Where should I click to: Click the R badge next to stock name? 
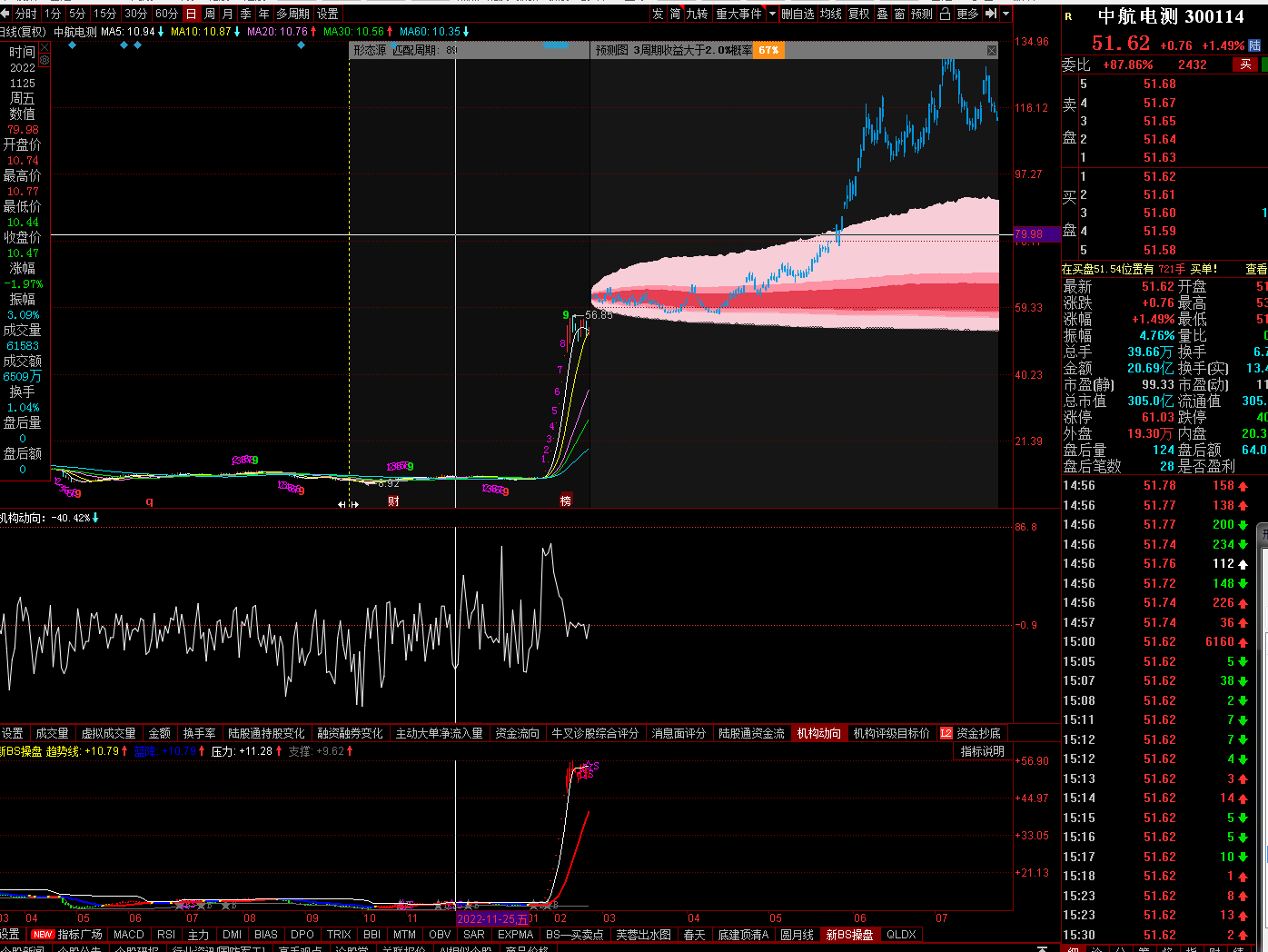pyautogui.click(x=1068, y=16)
